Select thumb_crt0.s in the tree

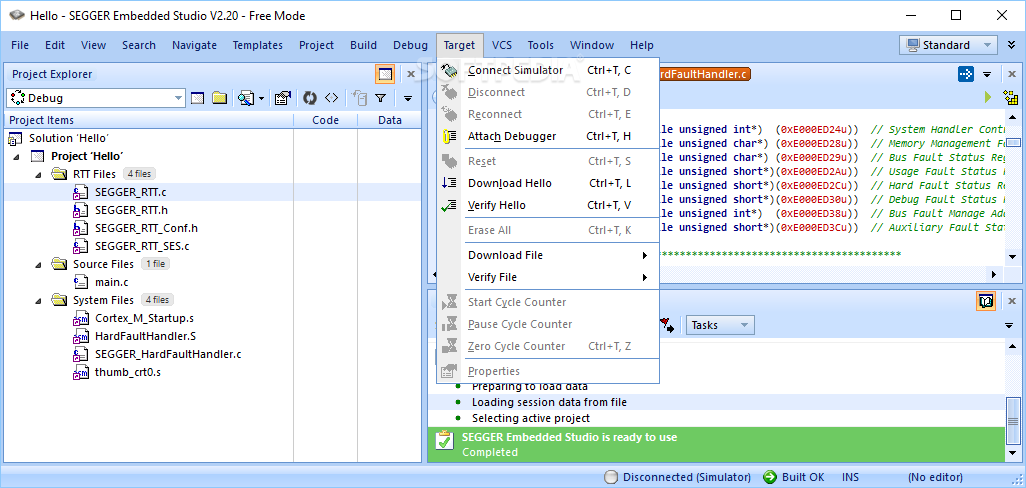pos(128,373)
